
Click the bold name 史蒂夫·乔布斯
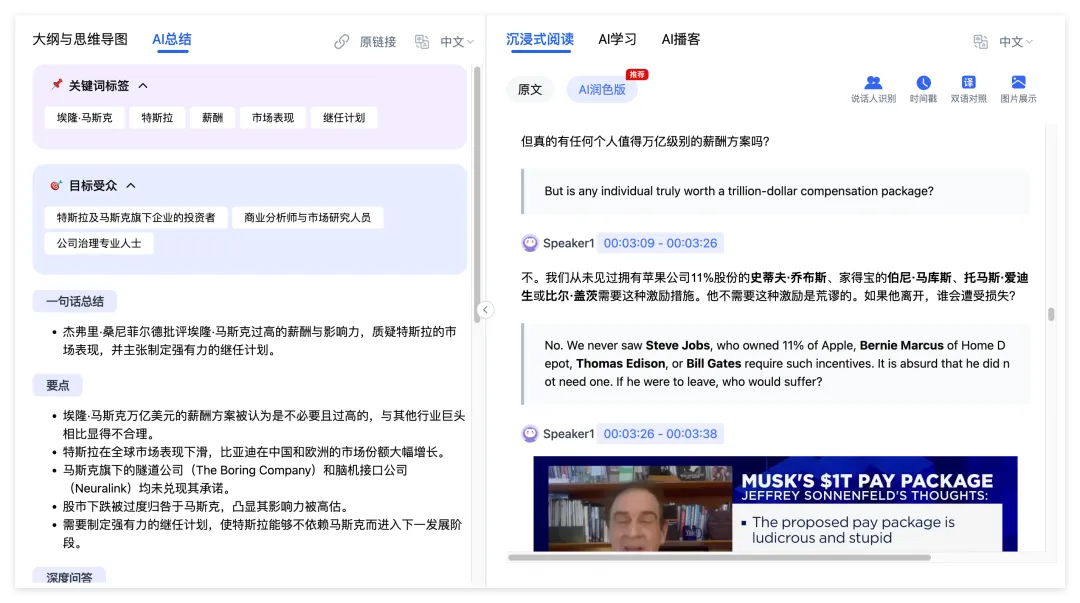coord(788,278)
